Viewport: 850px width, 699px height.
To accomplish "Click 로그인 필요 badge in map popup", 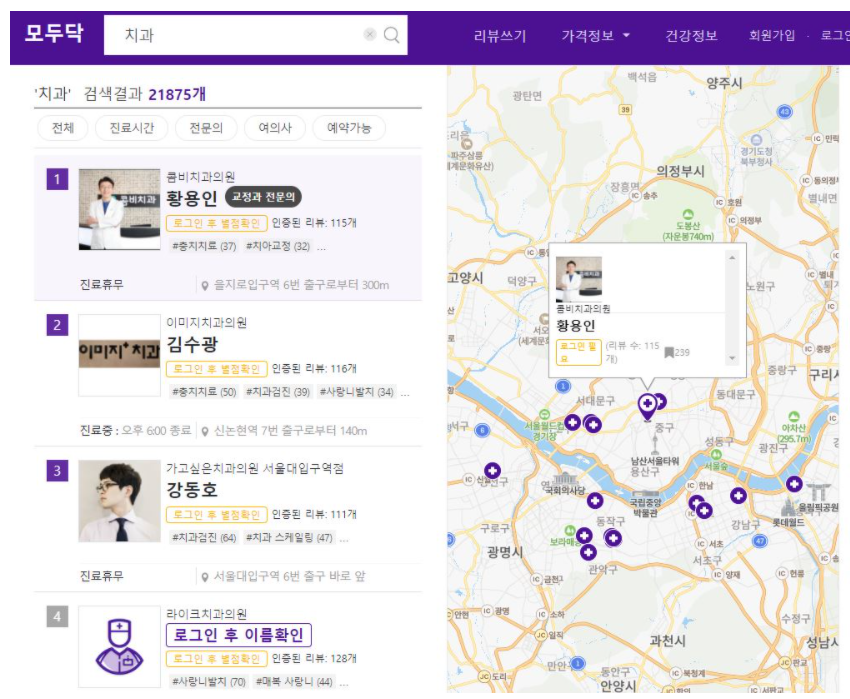I will [579, 352].
